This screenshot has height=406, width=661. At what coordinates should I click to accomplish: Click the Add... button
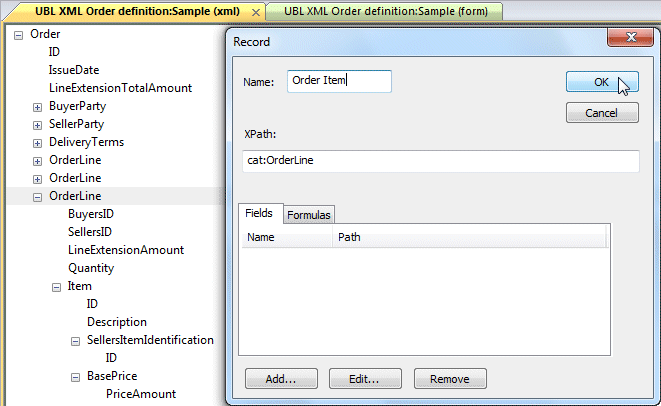click(281, 379)
